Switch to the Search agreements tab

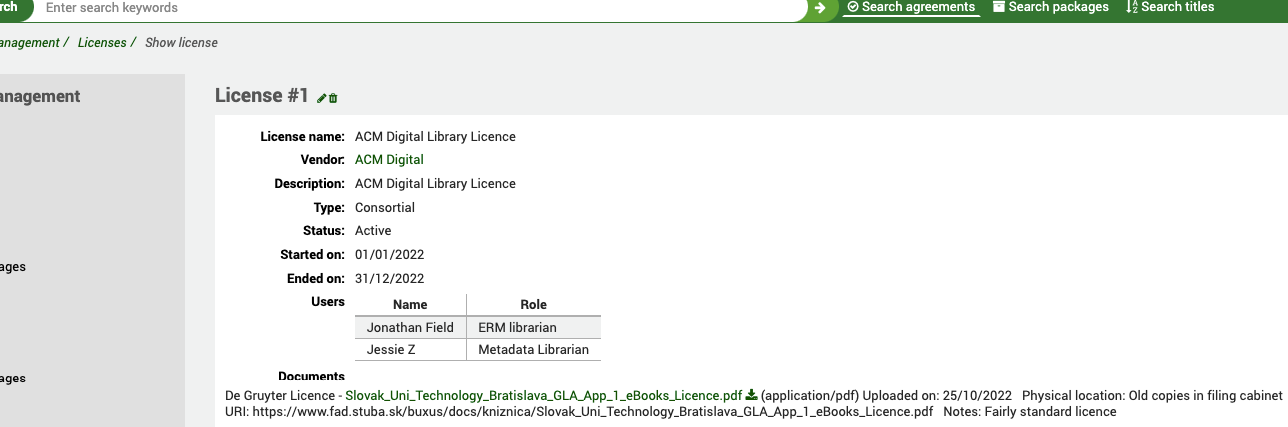[918, 7]
